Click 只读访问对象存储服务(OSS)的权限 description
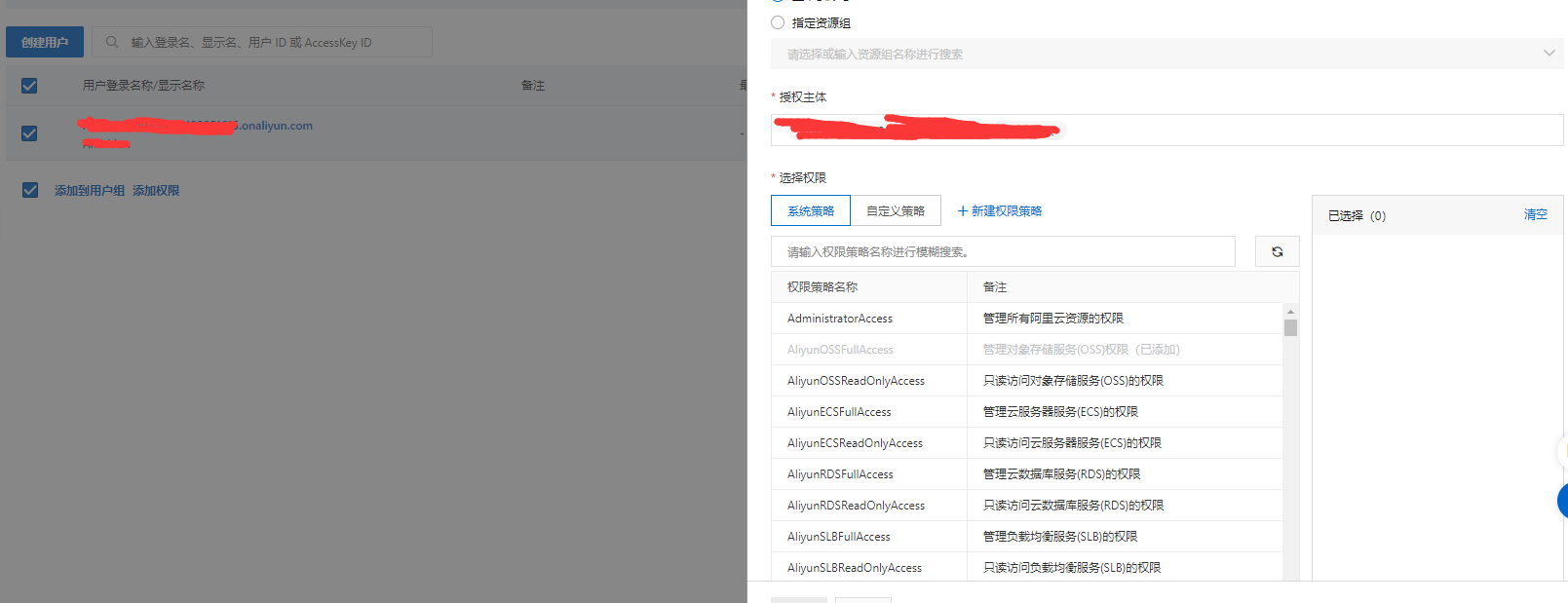The height and width of the screenshot is (603, 1568). (x=1073, y=381)
